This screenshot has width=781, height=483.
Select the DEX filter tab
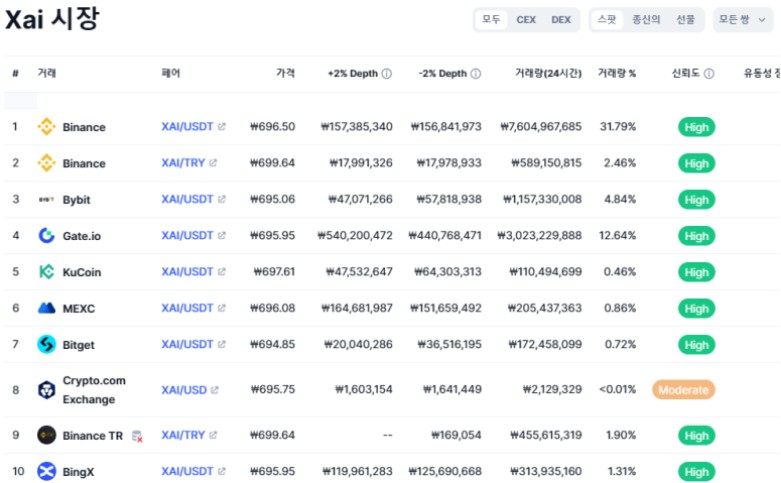coord(561,20)
